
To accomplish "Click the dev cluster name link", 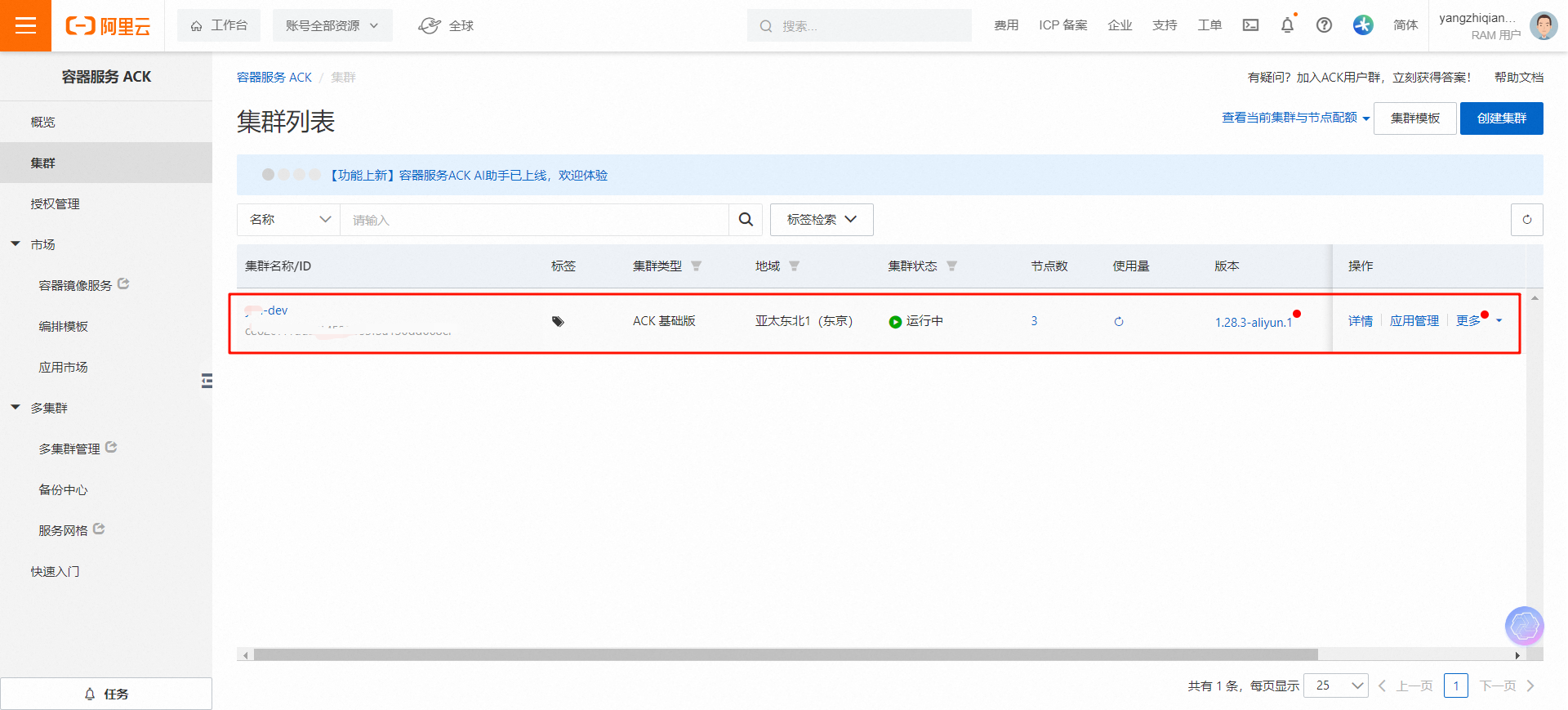I will [266, 310].
